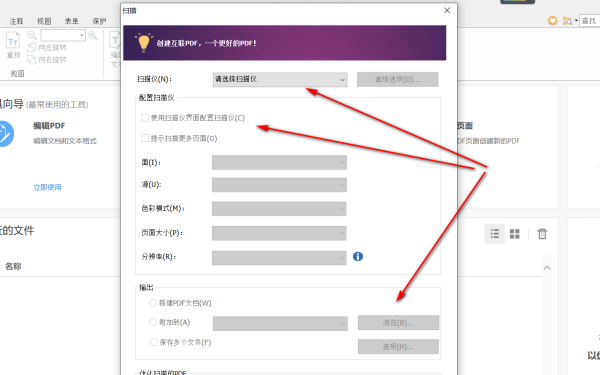Click the trash delete icon
The height and width of the screenshot is (375, 600).
point(542,233)
